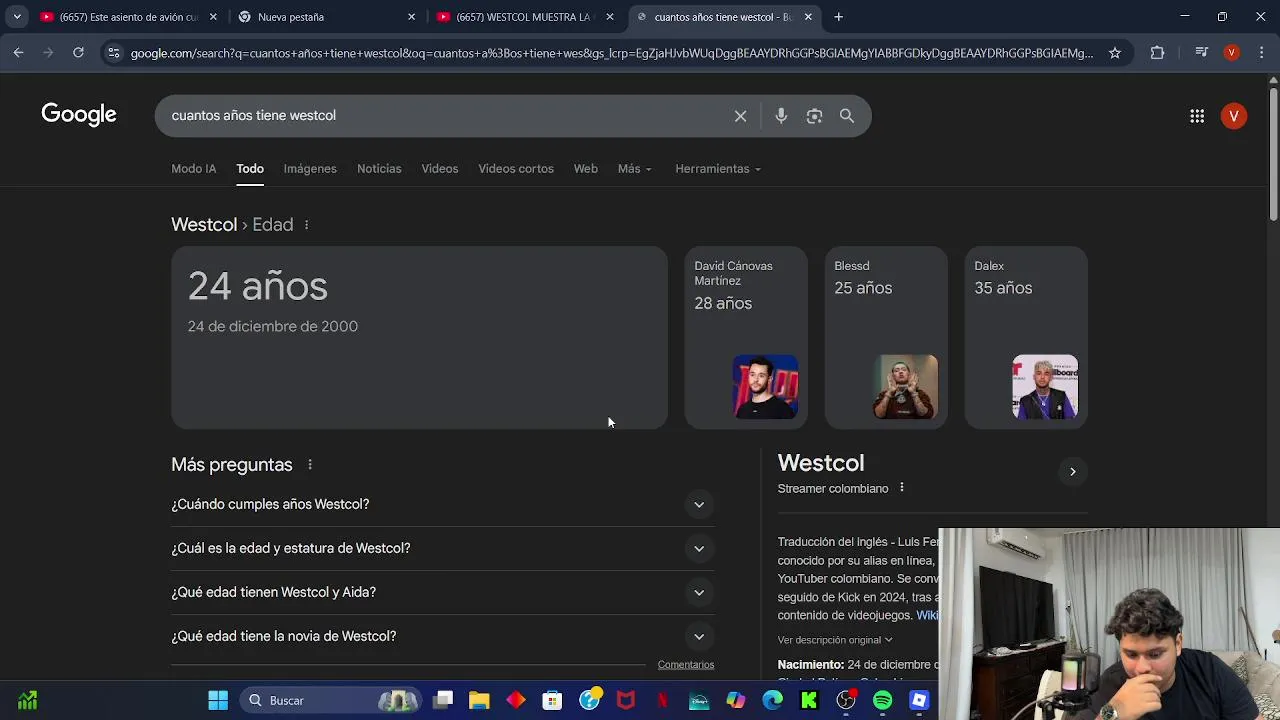Open the stocks widget on the taskbar

tap(27, 700)
